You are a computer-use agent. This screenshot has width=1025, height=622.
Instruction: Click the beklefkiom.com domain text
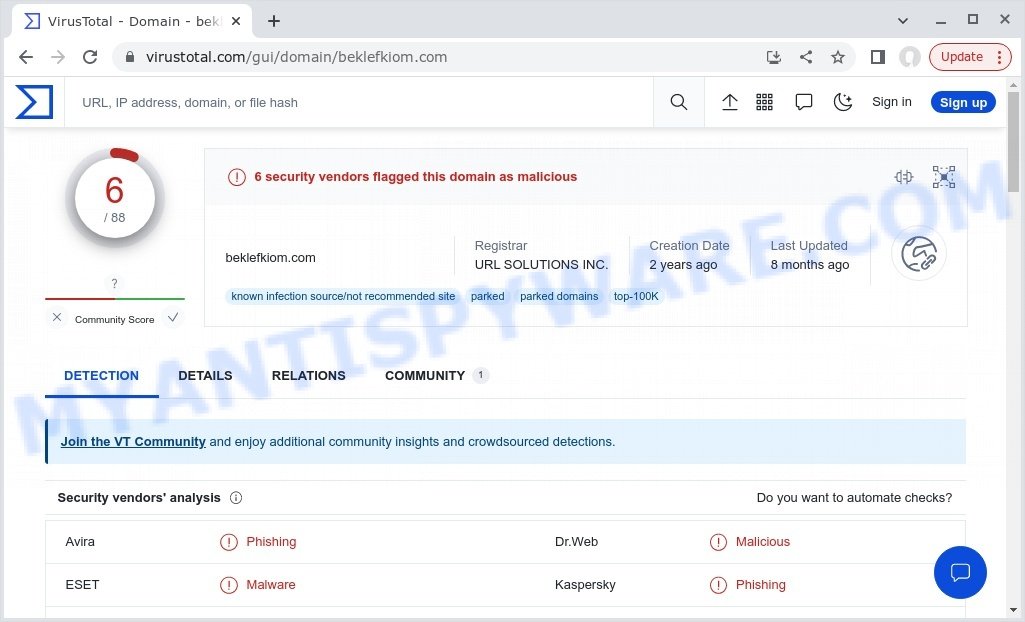(270, 257)
